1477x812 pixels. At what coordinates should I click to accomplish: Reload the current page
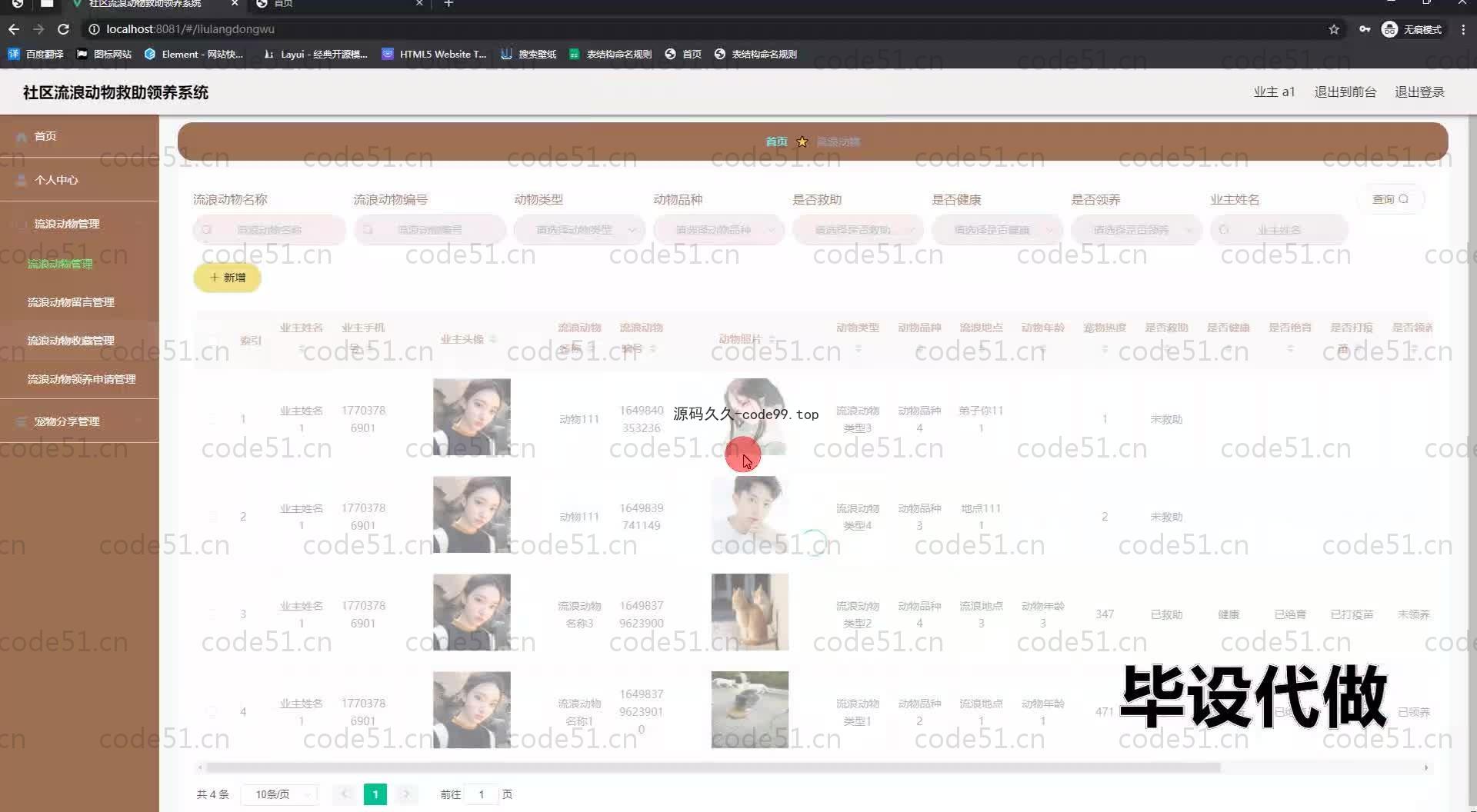(x=64, y=29)
